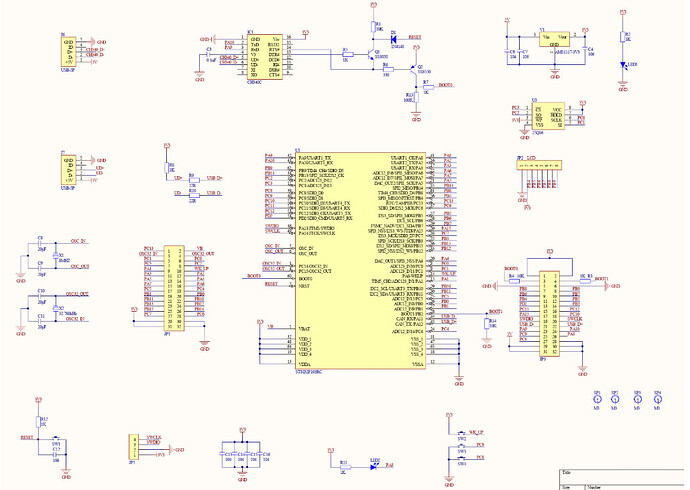Select the 8MHz crystal X2
690x490 pixels.
55,255
